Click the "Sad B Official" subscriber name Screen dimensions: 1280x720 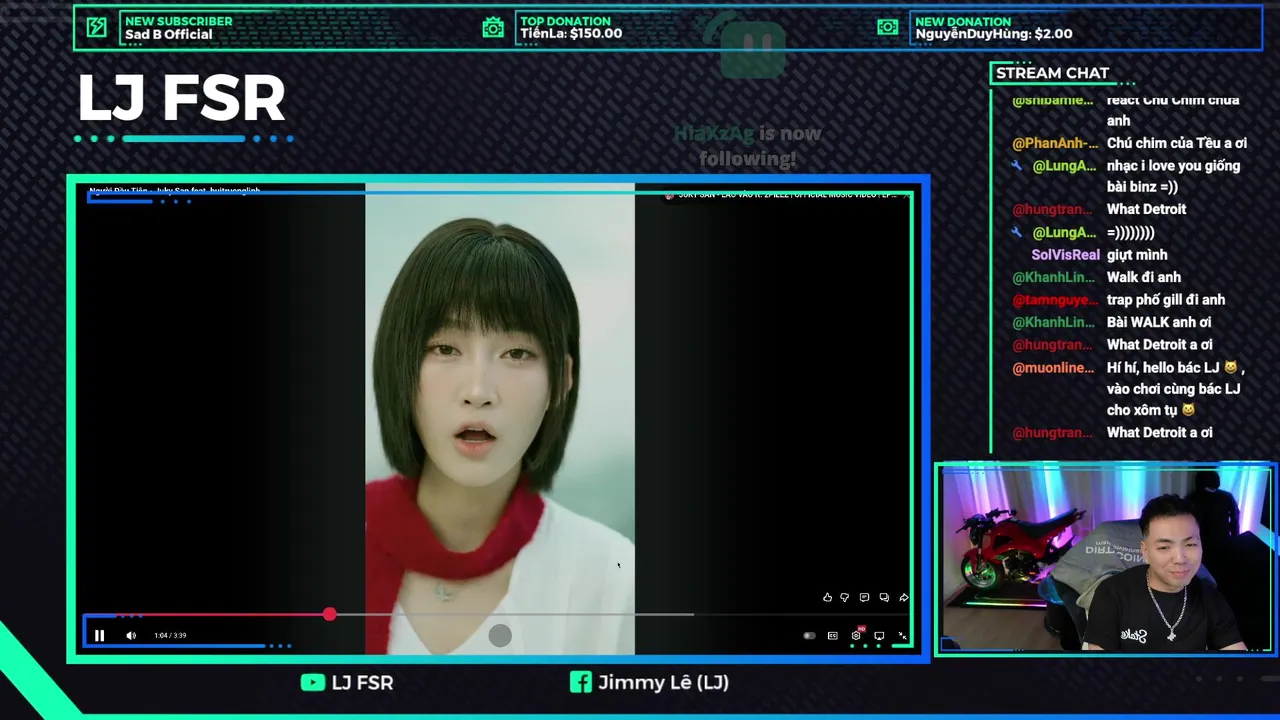(x=169, y=34)
